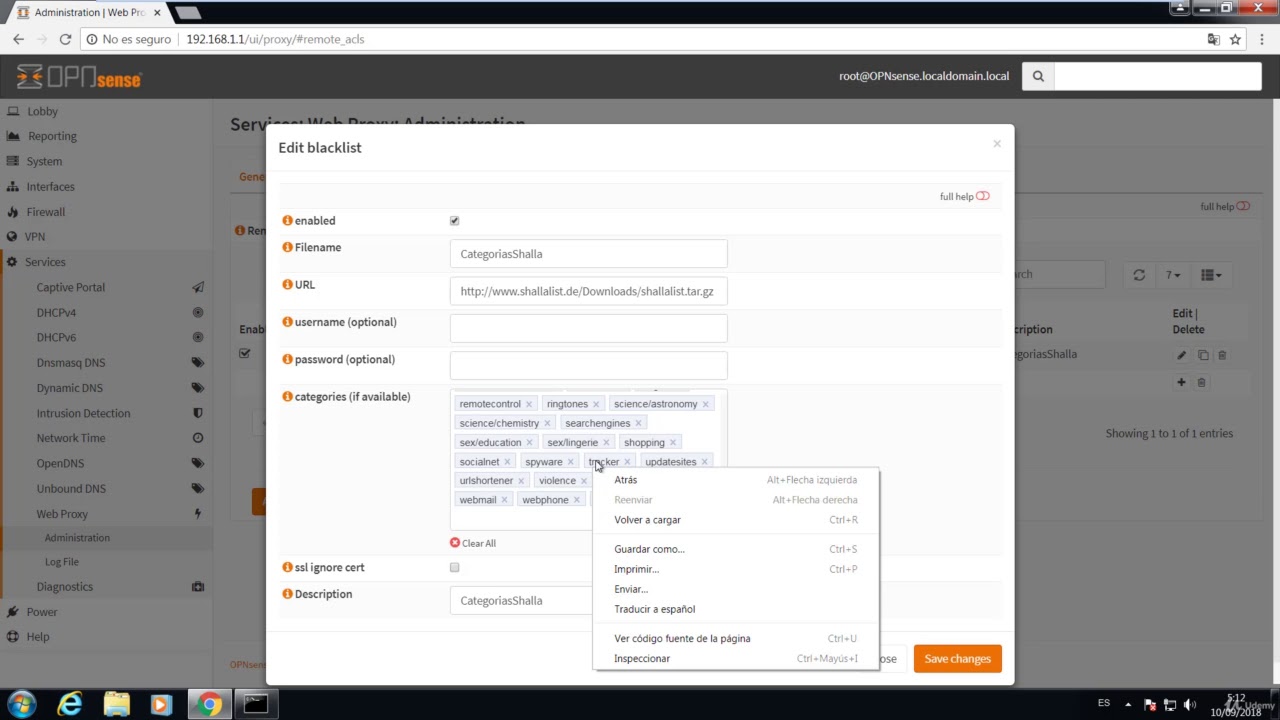The height and width of the screenshot is (720, 1280).
Task: Click the OPNsense logo
Action: pos(79,77)
